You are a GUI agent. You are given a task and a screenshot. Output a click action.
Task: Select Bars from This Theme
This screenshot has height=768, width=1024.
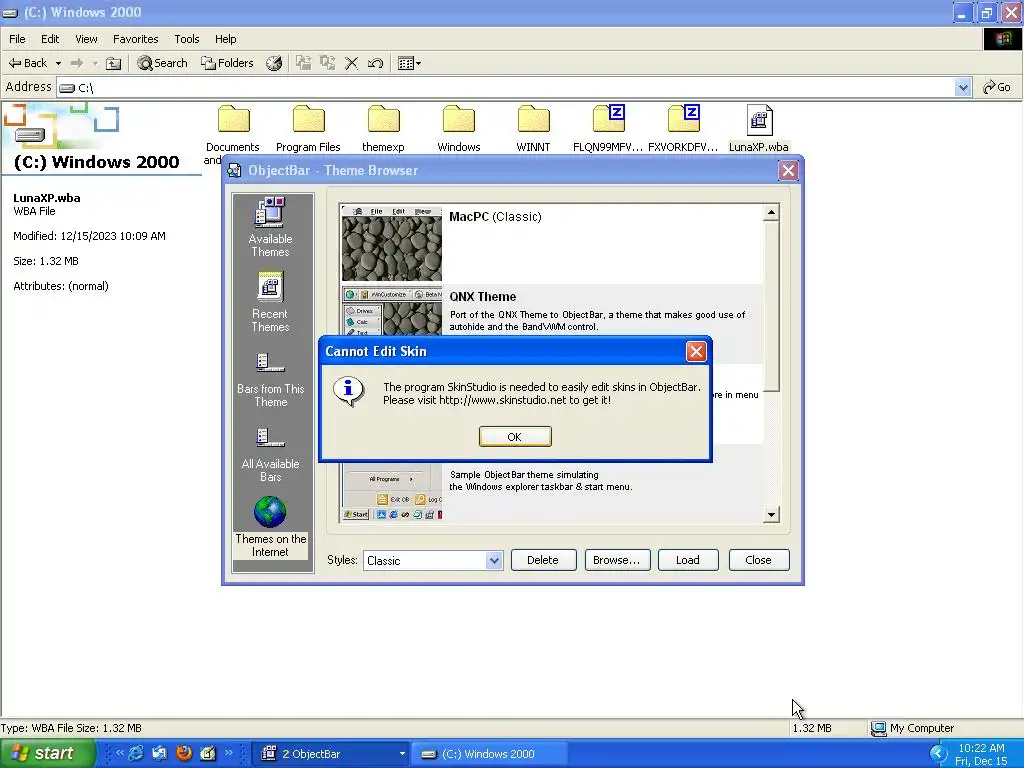[270, 379]
